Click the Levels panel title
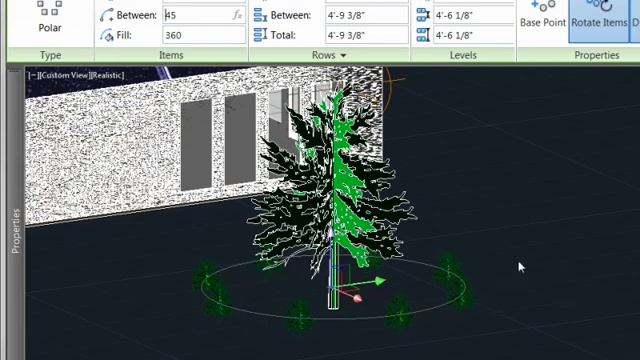 463,55
